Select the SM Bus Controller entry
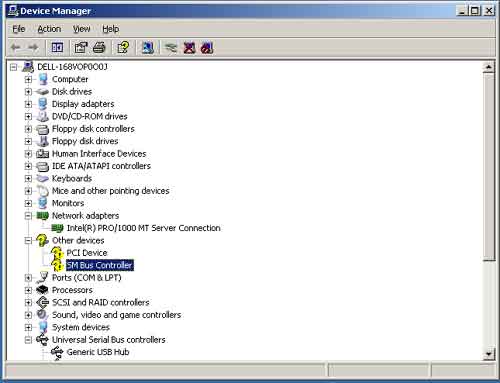Image resolution: width=500 pixels, height=383 pixels. [100, 265]
